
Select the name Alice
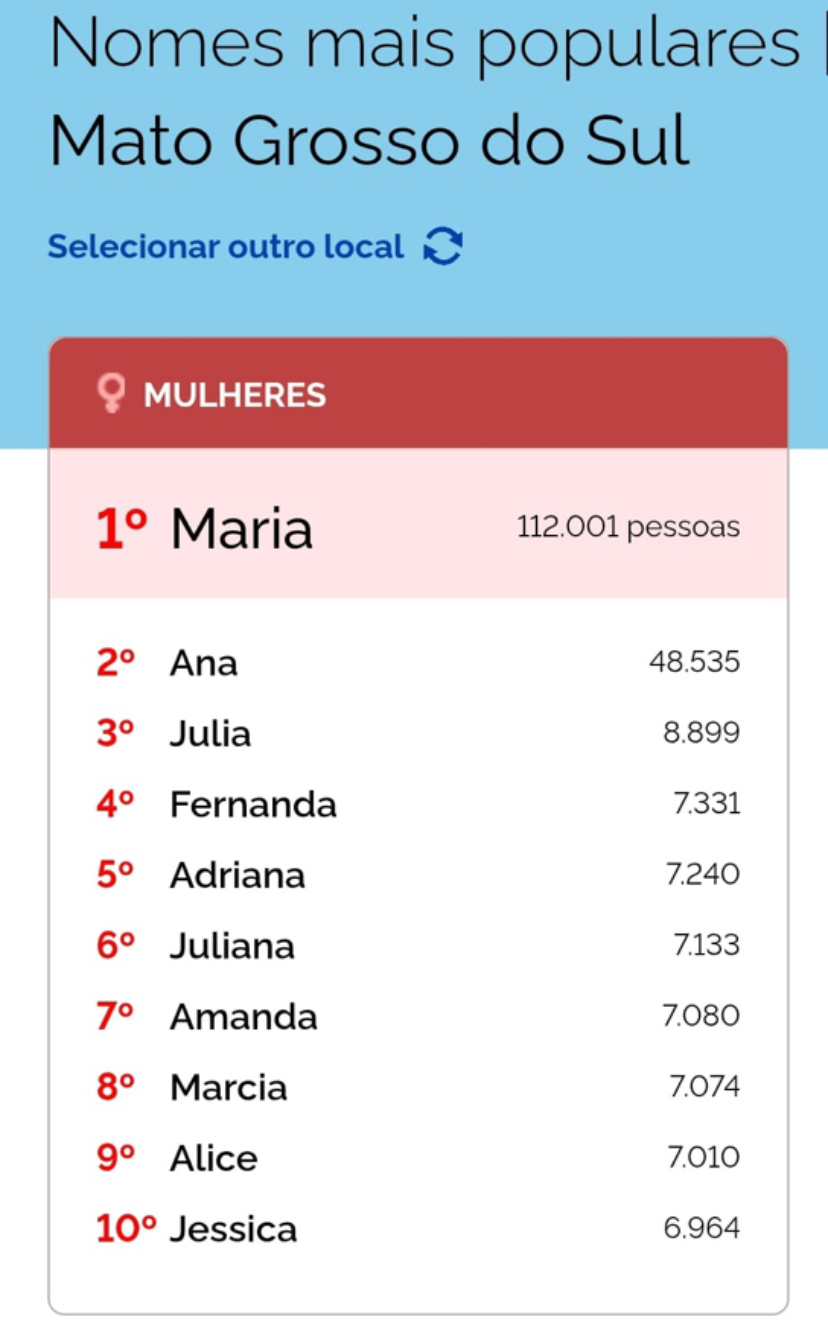pyautogui.click(x=214, y=1159)
